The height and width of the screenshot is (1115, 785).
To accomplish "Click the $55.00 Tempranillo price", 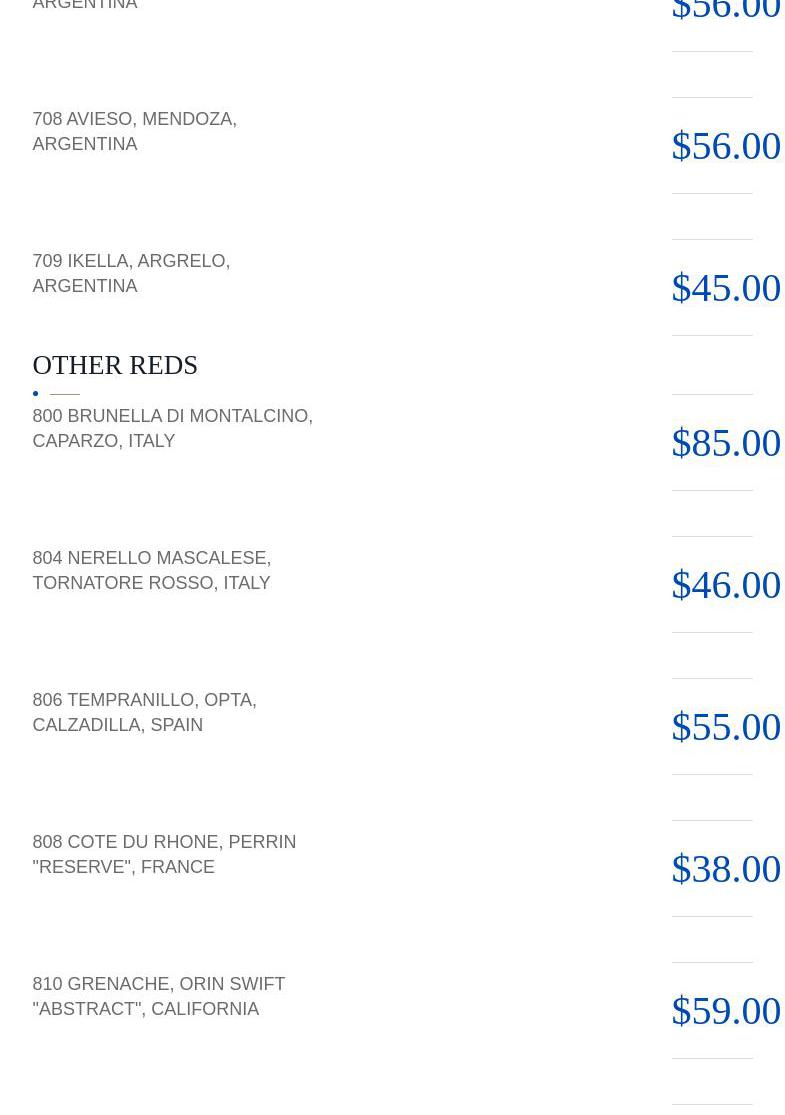I will [x=725, y=727].
